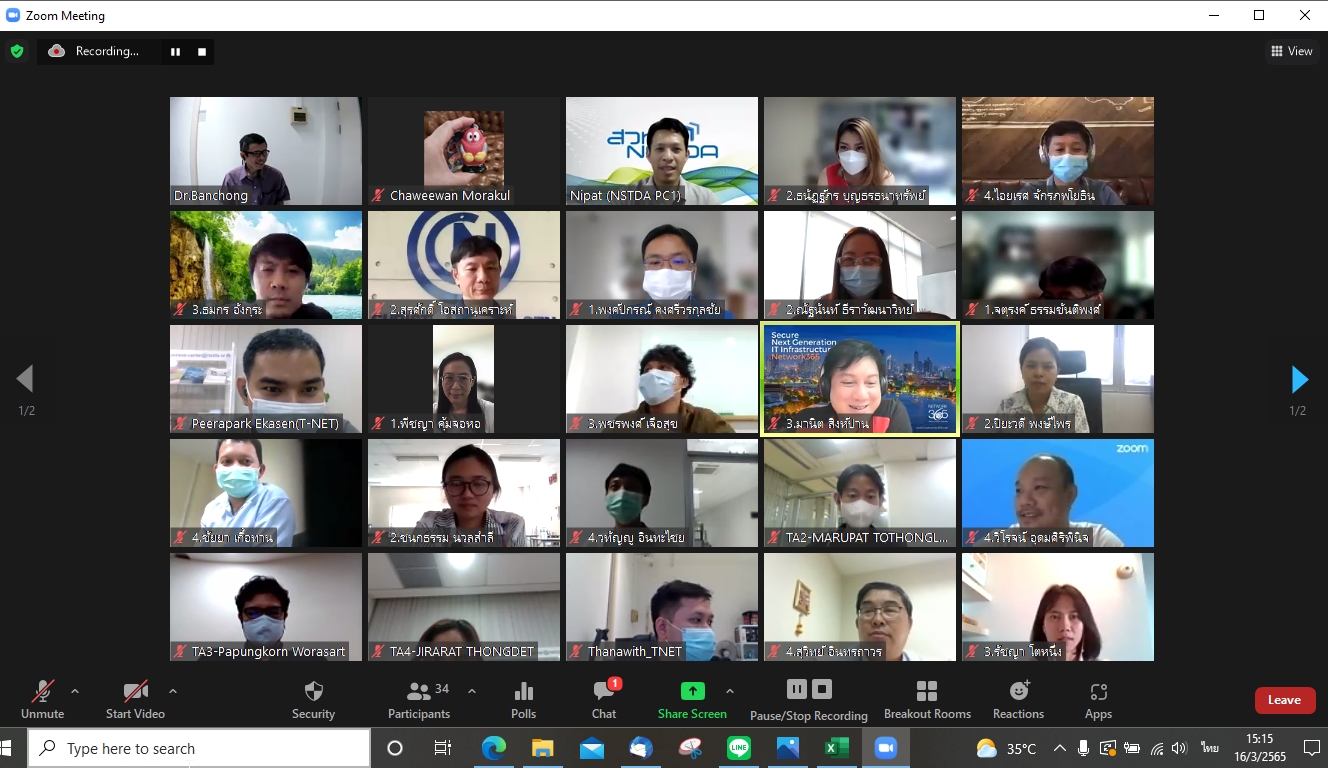The height and width of the screenshot is (768, 1328).
Task: Open the Polls icon
Action: (x=523, y=699)
